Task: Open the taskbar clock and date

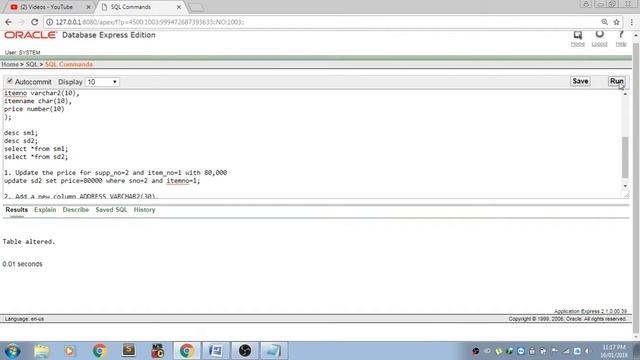Action: (x=613, y=351)
